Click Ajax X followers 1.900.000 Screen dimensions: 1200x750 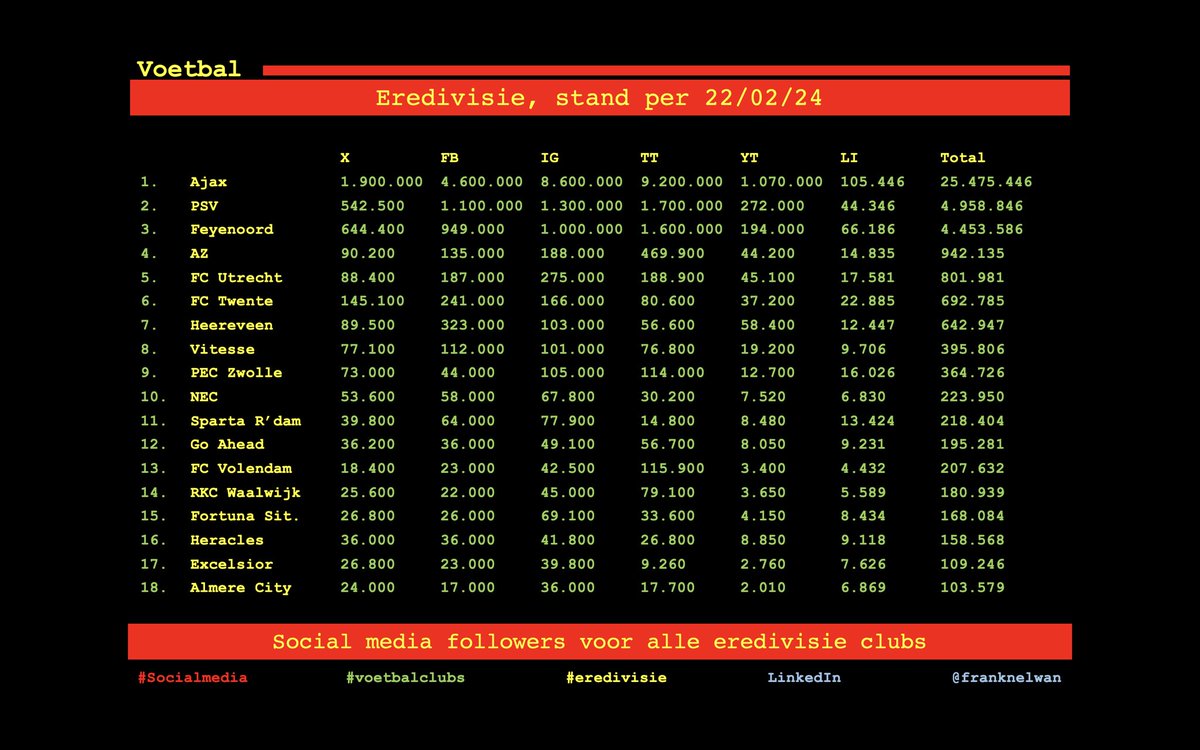(x=381, y=182)
